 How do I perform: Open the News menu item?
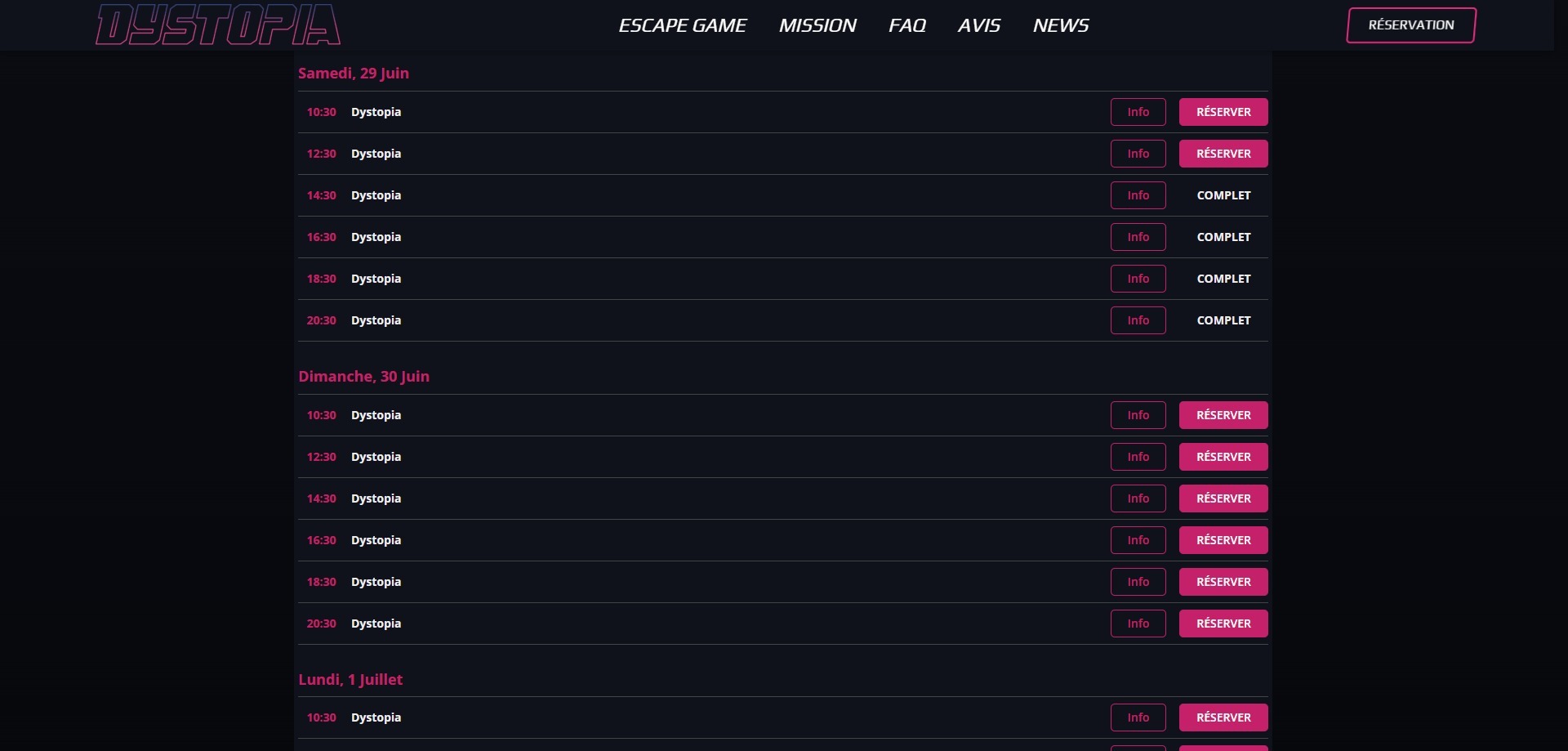coord(1060,25)
